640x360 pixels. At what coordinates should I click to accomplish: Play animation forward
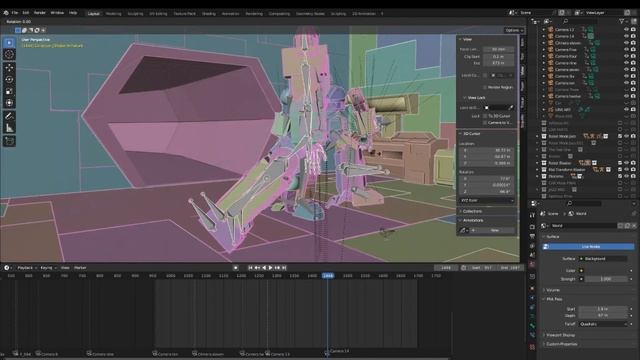[270, 268]
